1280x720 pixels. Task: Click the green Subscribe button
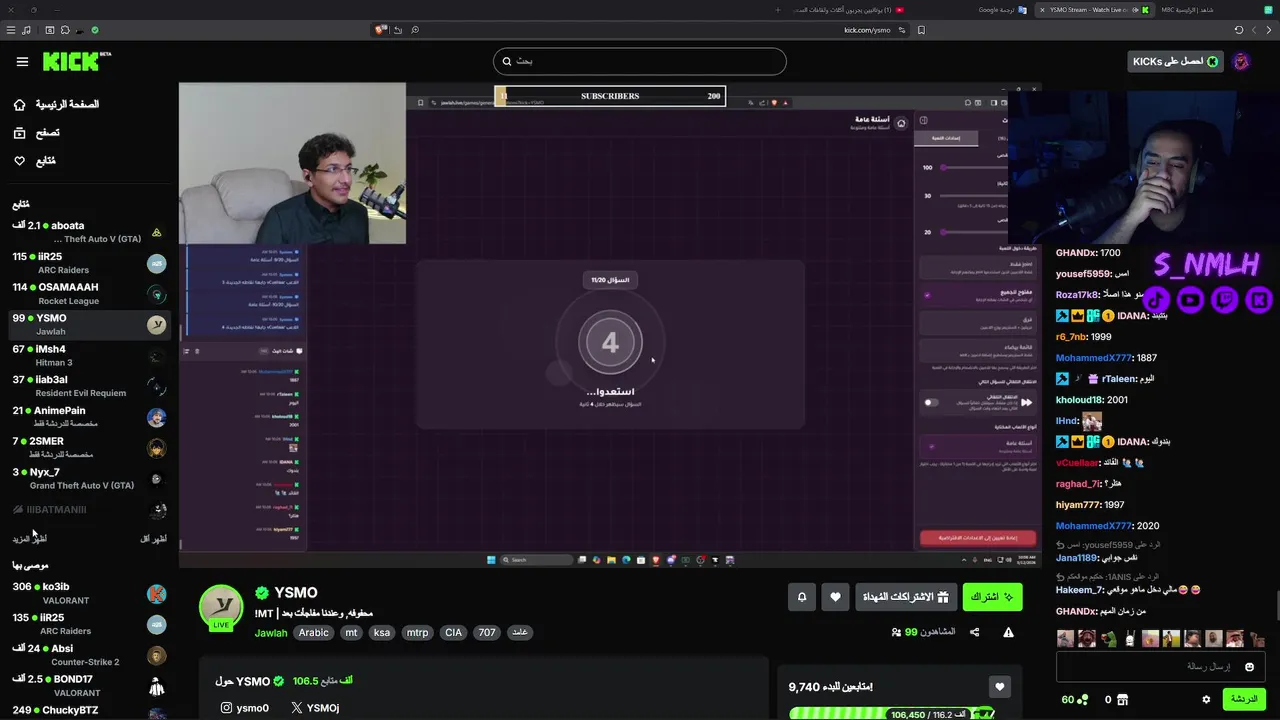click(x=992, y=597)
